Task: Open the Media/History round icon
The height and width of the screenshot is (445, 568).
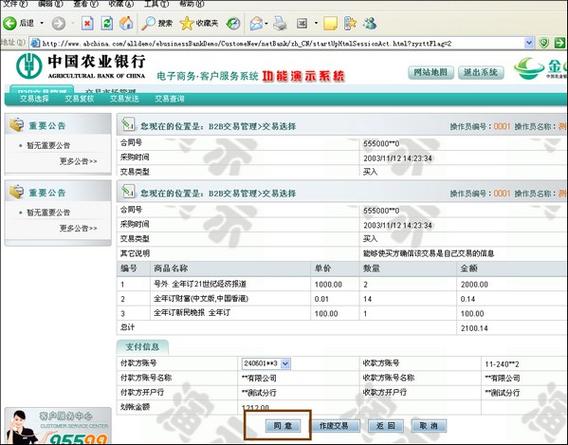Action: pos(233,24)
